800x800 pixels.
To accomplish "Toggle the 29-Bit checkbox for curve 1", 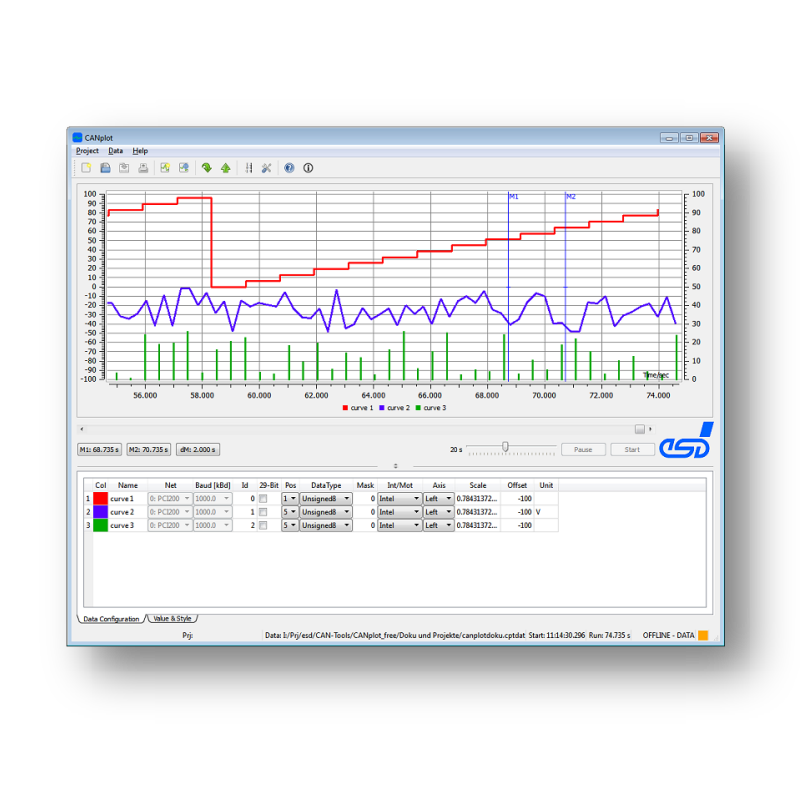I will [263, 498].
